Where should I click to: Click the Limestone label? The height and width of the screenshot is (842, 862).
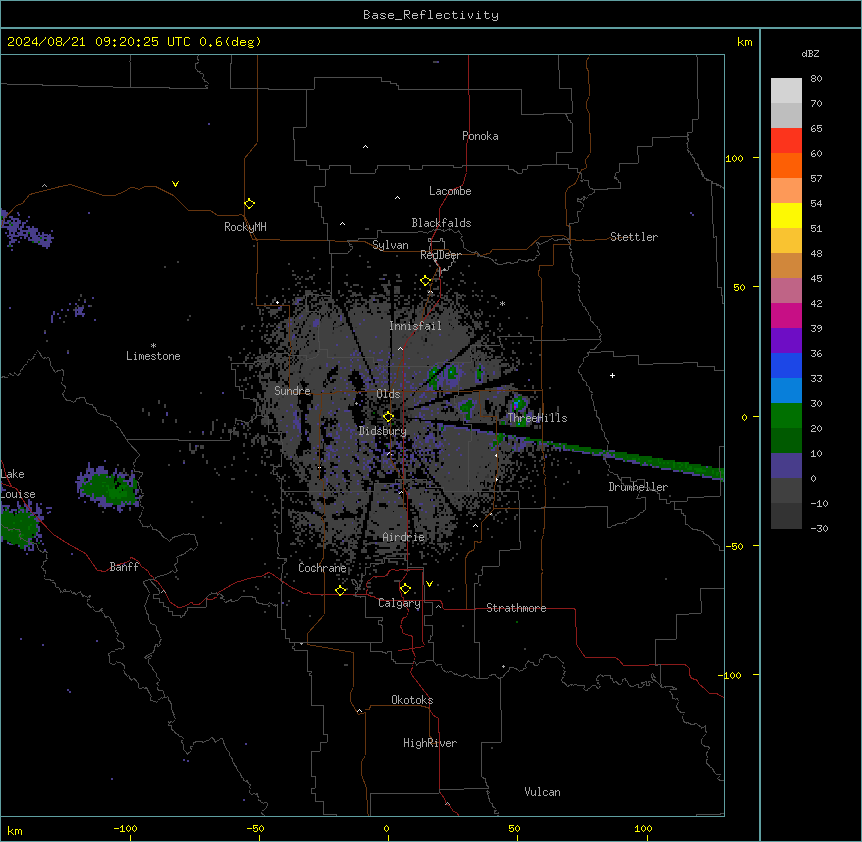pyautogui.click(x=153, y=356)
